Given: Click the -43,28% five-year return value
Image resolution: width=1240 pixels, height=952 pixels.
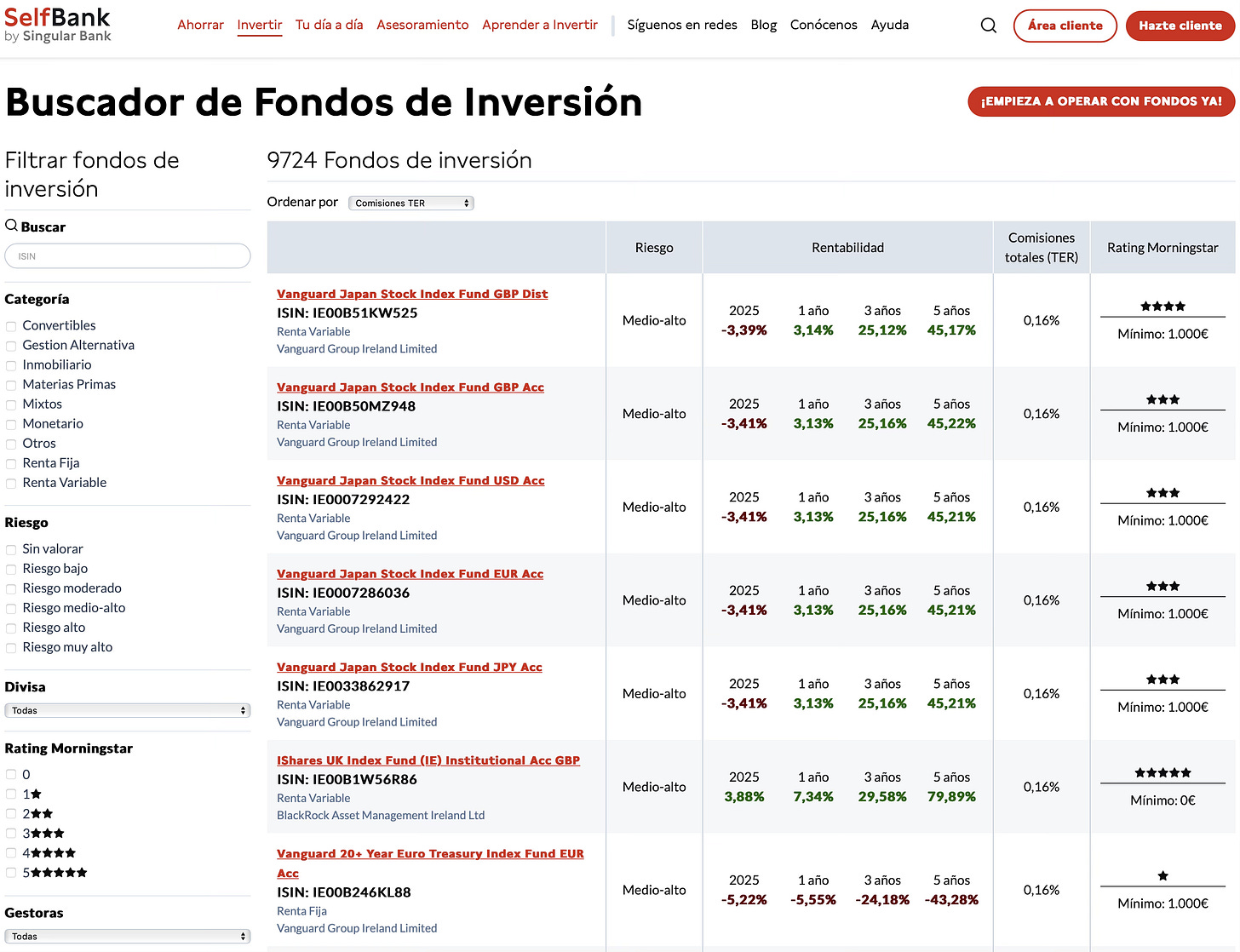Looking at the screenshot, I should pos(951,900).
